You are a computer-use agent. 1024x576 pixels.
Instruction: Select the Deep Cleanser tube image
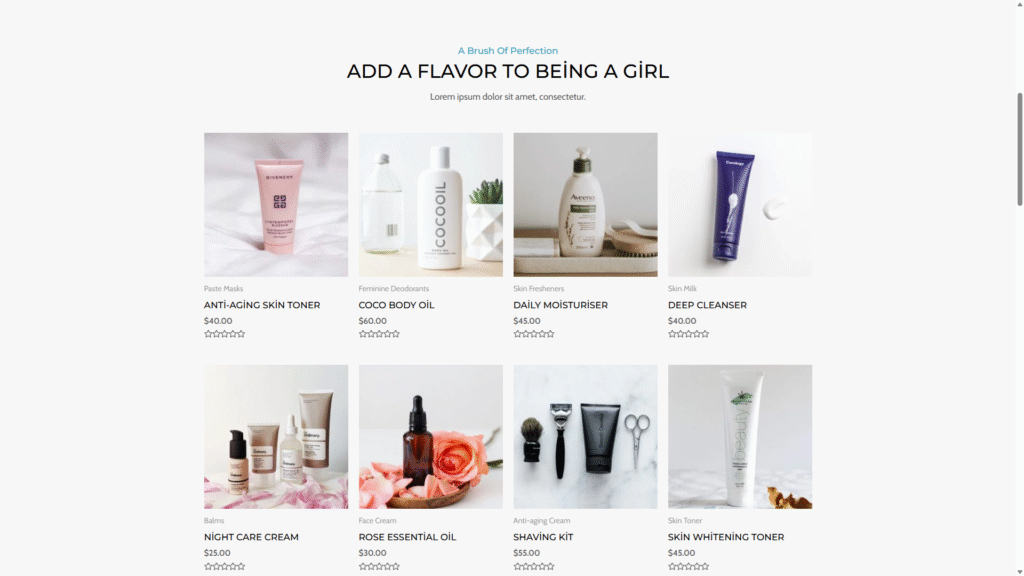[740, 204]
